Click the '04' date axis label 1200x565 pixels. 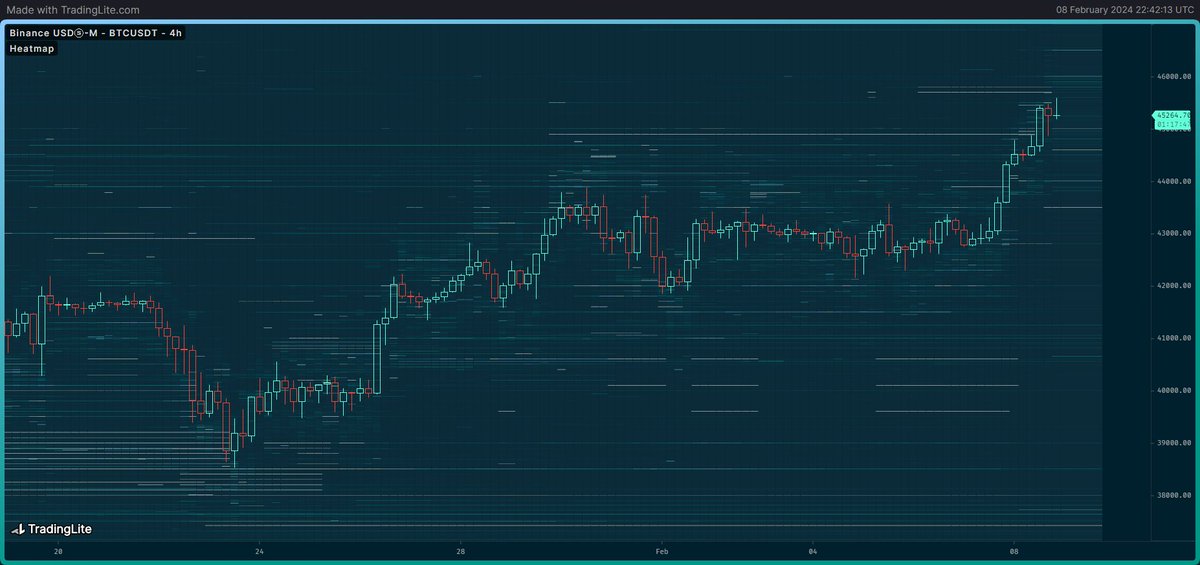pyautogui.click(x=813, y=551)
